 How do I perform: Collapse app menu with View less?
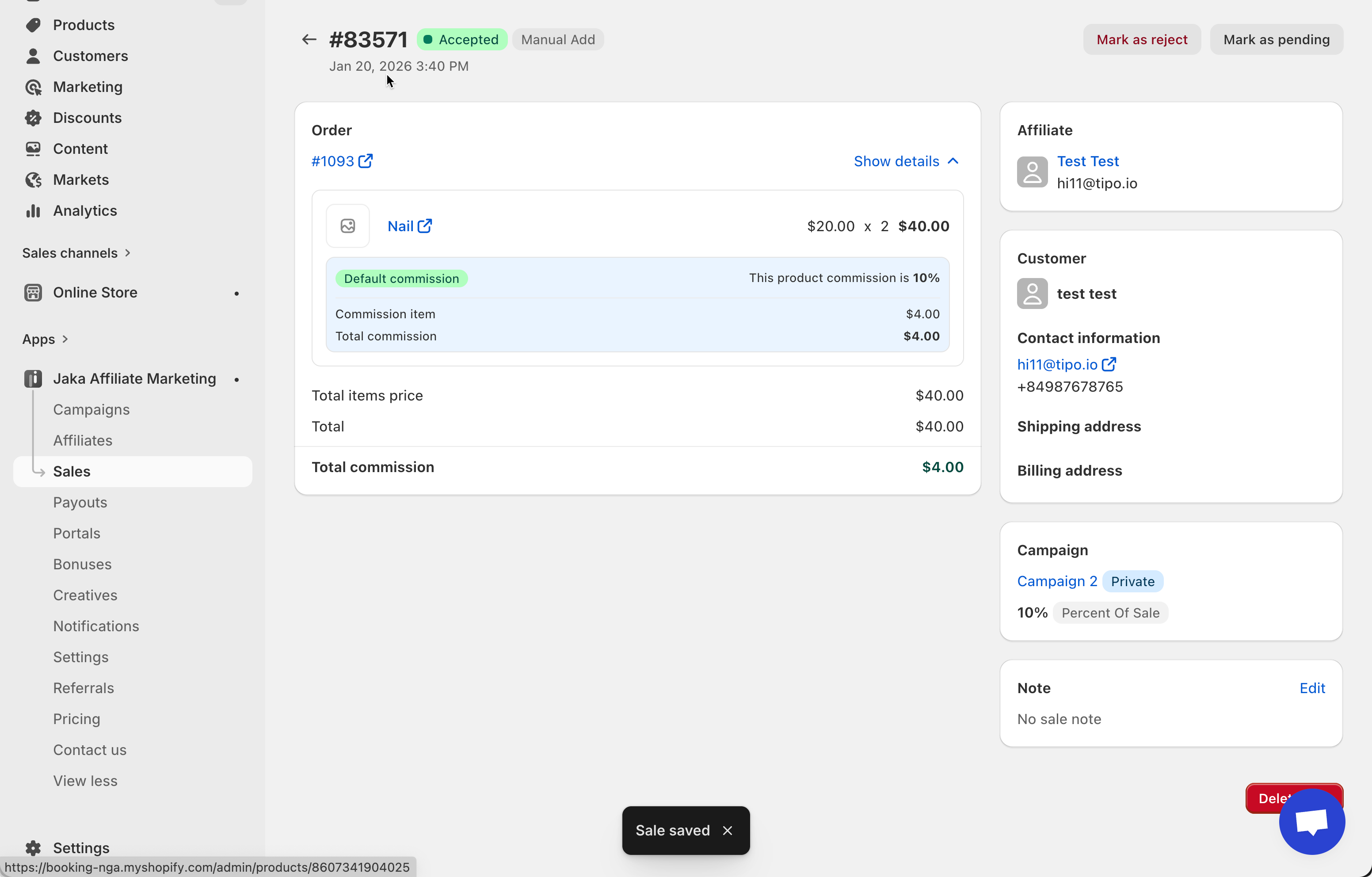pyautogui.click(x=85, y=781)
